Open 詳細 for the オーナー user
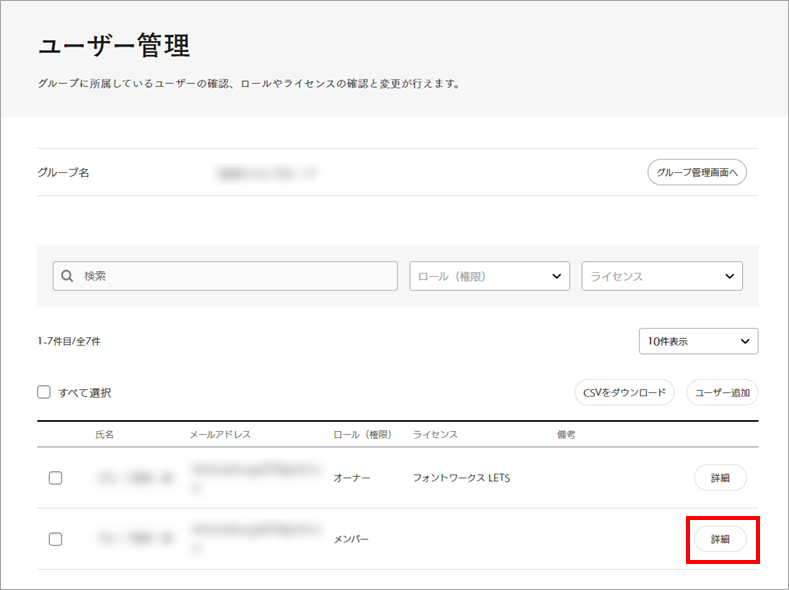 [x=720, y=478]
